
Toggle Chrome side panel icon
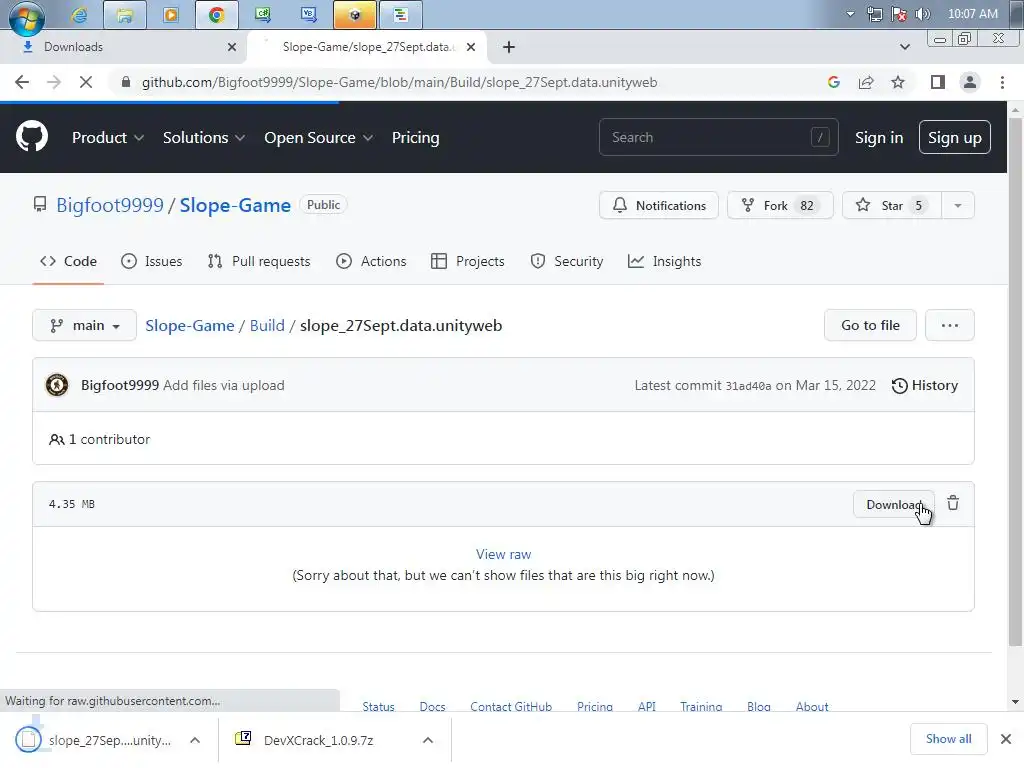938,82
